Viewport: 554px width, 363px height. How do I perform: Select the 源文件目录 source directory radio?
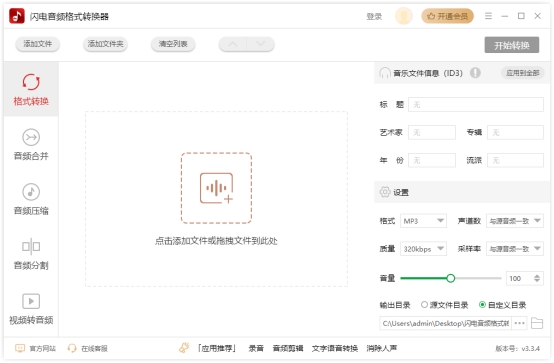click(424, 305)
